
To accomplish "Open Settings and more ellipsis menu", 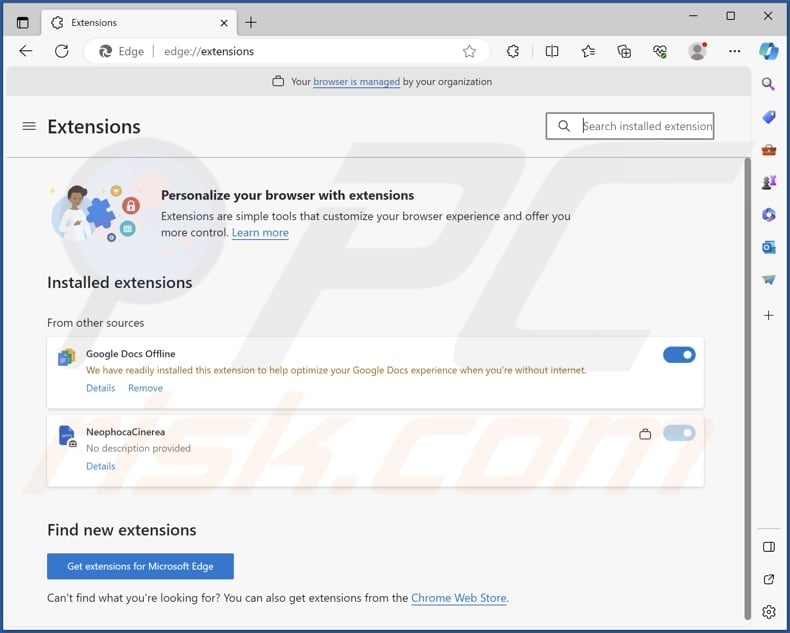I will pos(735,51).
